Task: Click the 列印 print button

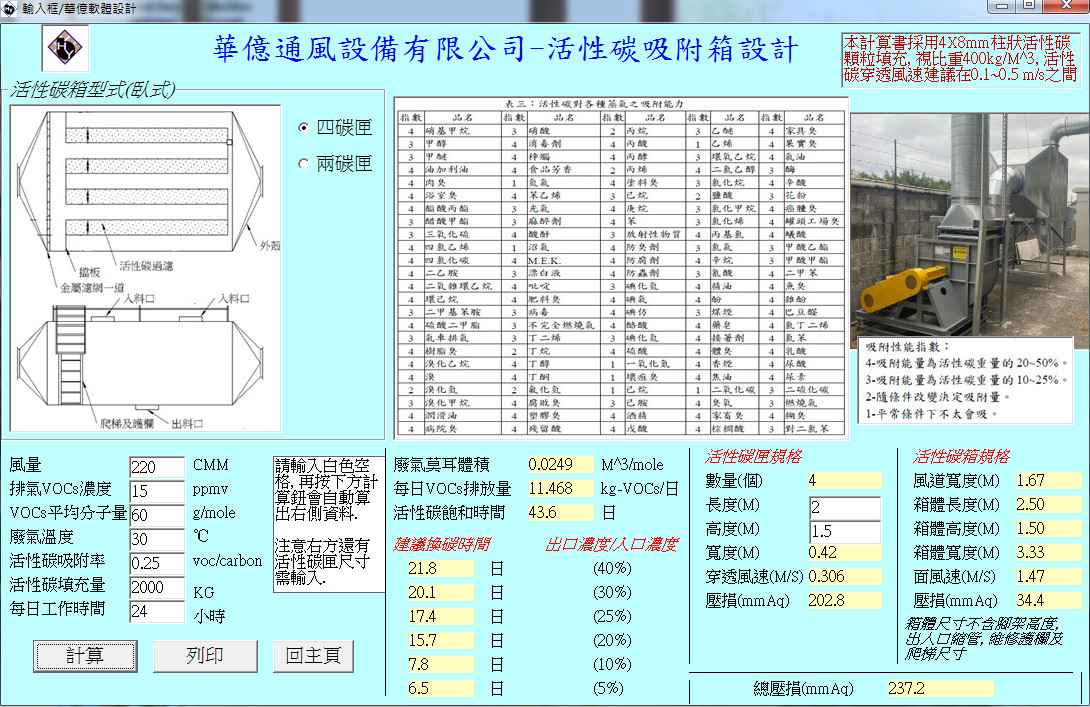Action: (x=205, y=656)
